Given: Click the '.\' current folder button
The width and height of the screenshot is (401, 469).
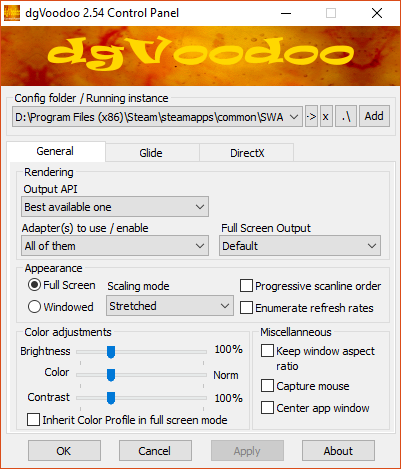Looking at the screenshot, I should pos(346,117).
